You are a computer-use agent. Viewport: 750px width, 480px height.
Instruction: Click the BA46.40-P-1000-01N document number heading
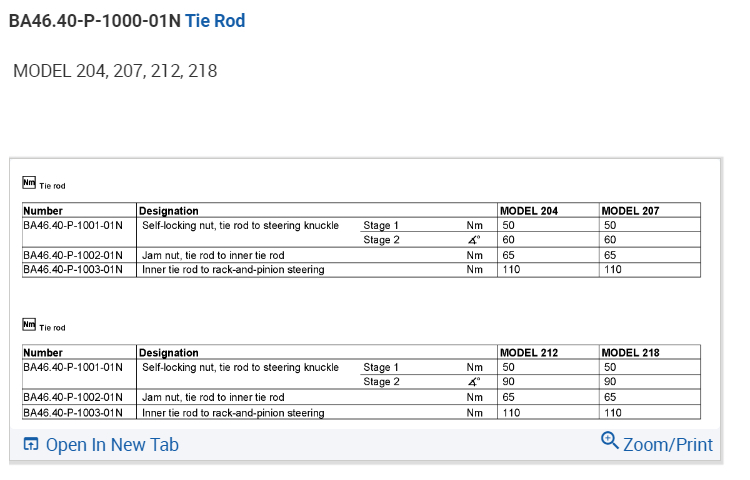[x=94, y=20]
